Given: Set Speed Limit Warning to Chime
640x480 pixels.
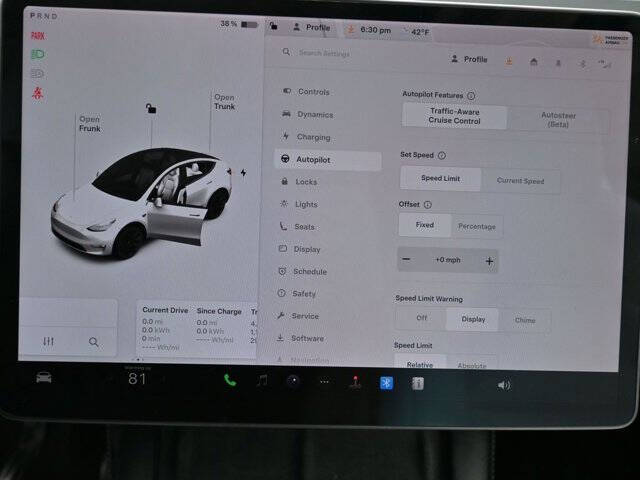Looking at the screenshot, I should [x=525, y=320].
